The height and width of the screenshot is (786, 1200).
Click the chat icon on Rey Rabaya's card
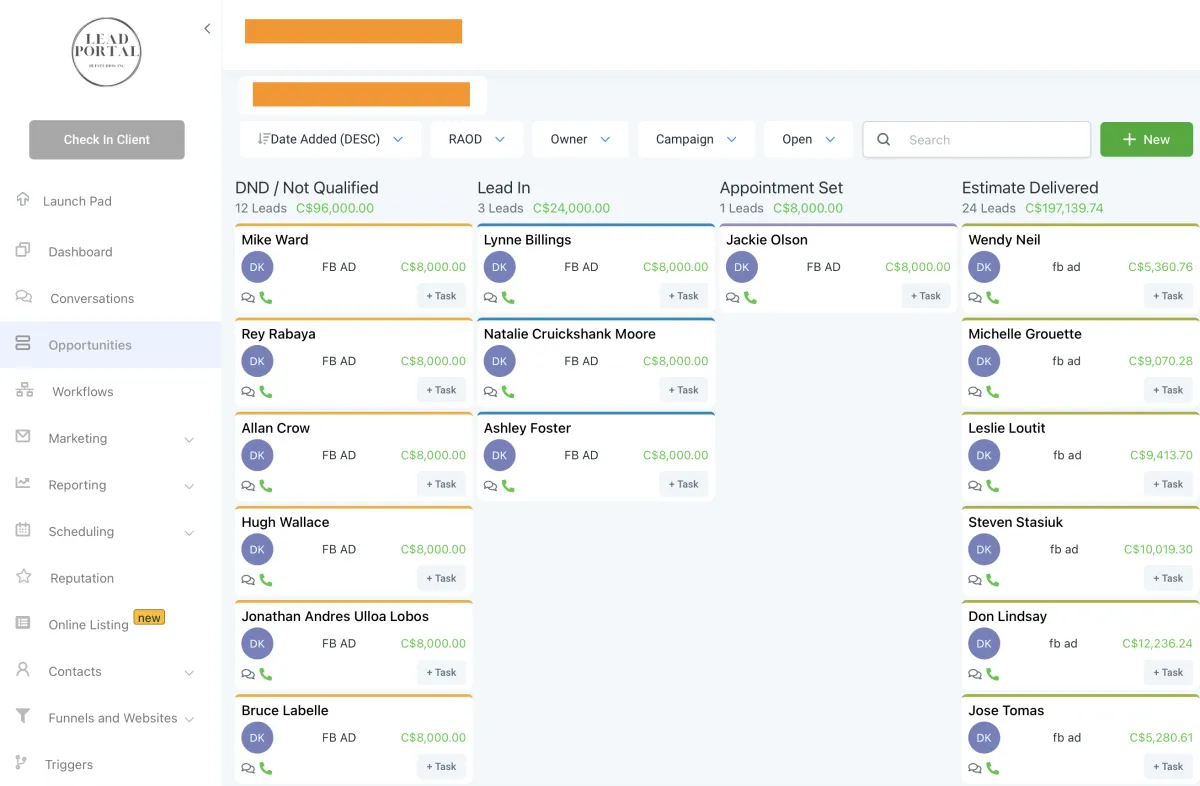click(x=248, y=392)
